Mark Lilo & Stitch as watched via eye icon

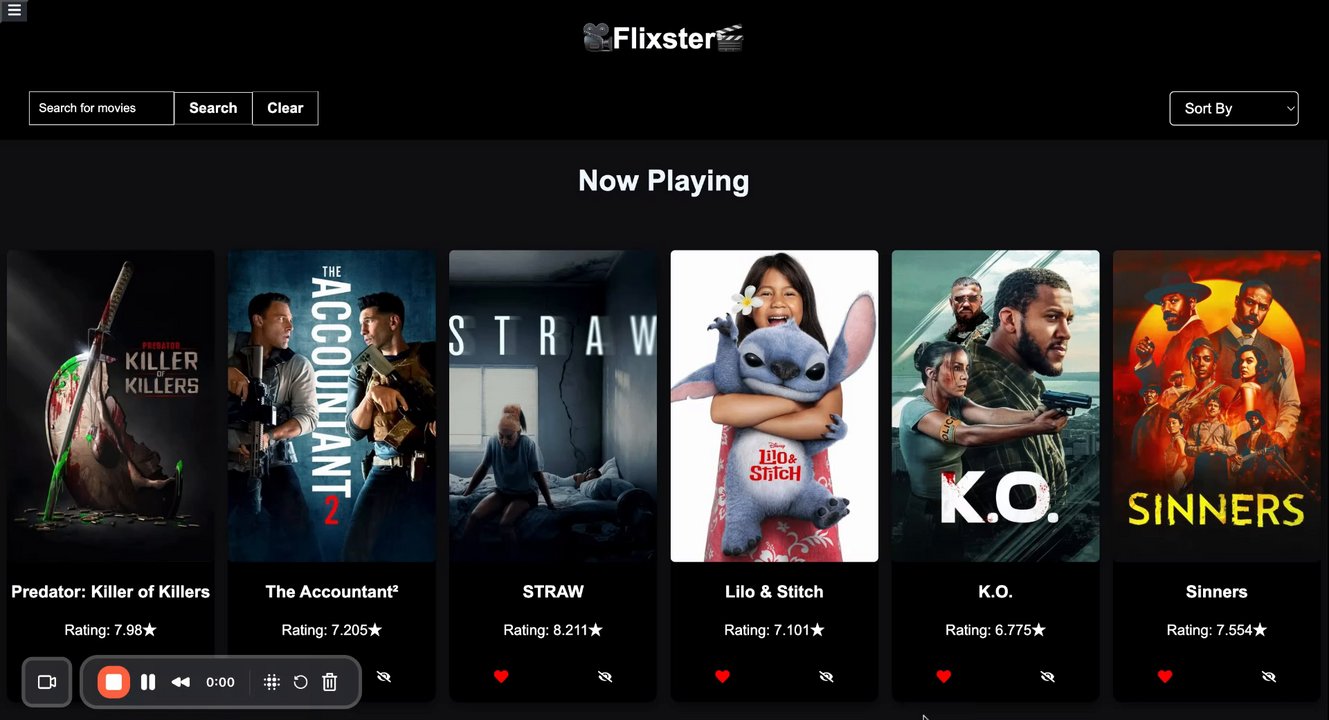(826, 677)
